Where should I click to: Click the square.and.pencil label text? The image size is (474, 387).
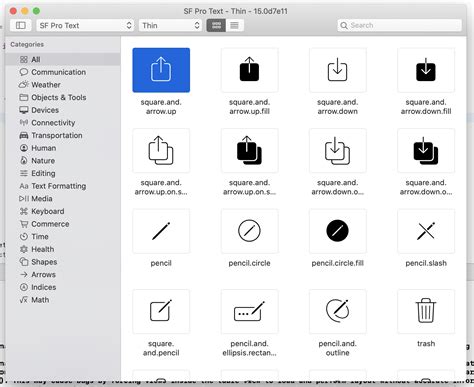click(x=161, y=348)
